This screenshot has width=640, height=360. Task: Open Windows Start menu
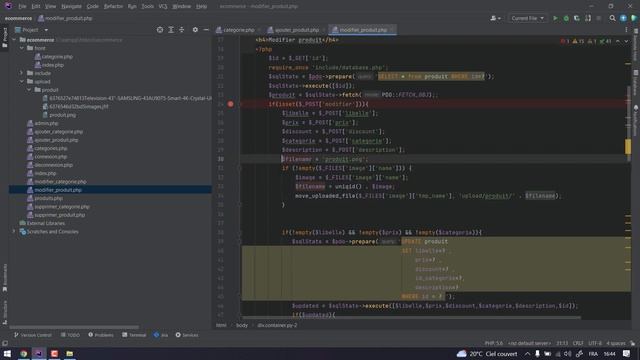[x=7, y=353]
